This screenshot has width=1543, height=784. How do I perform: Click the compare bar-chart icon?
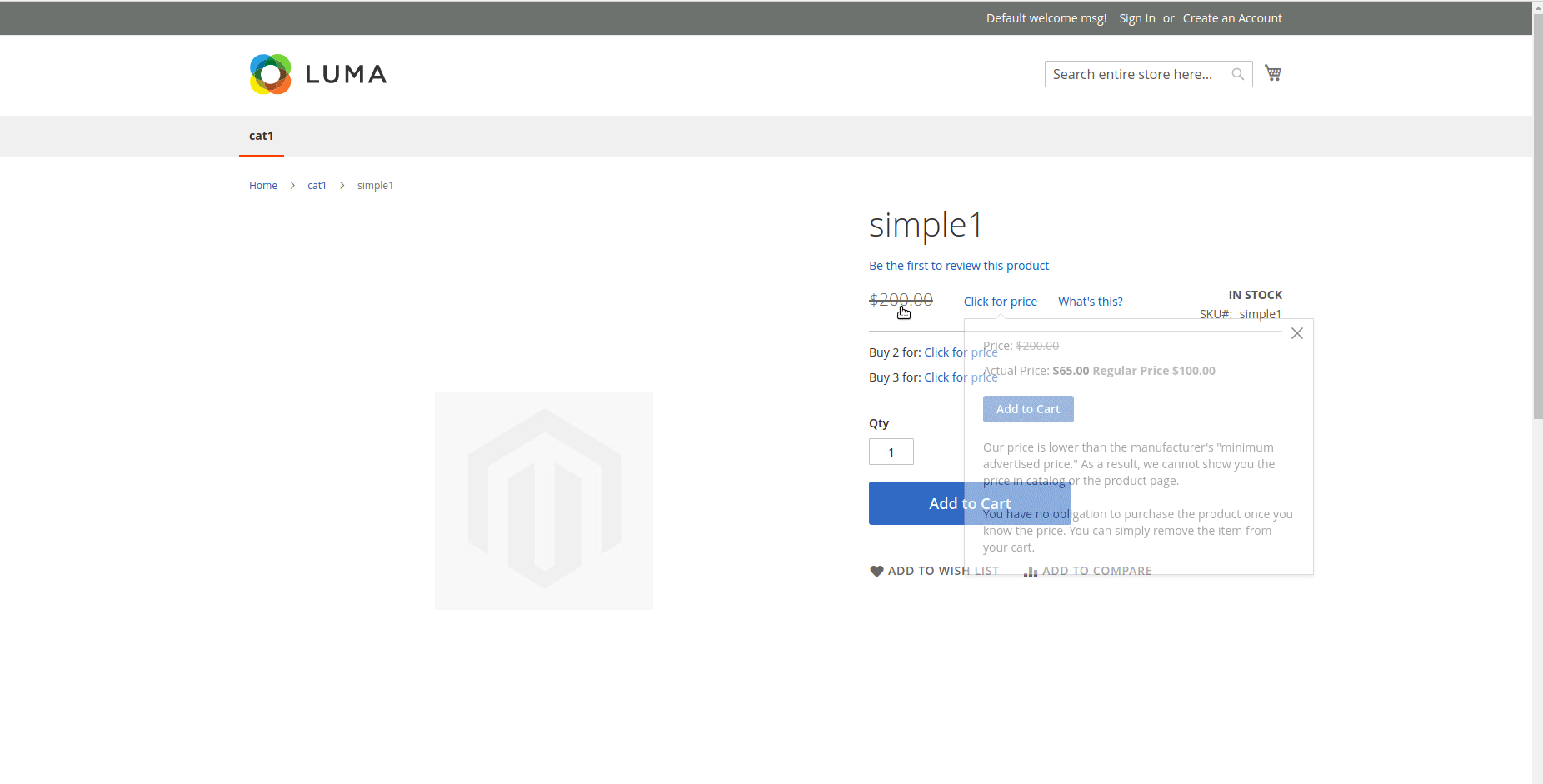[x=1031, y=572]
